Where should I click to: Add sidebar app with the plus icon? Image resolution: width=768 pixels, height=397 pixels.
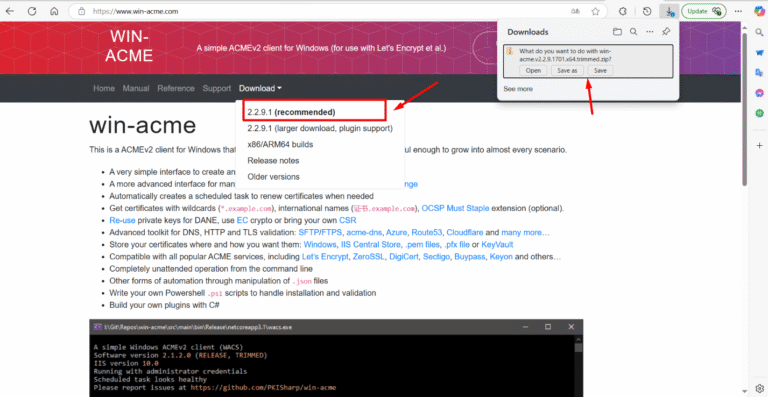pyautogui.click(x=759, y=145)
